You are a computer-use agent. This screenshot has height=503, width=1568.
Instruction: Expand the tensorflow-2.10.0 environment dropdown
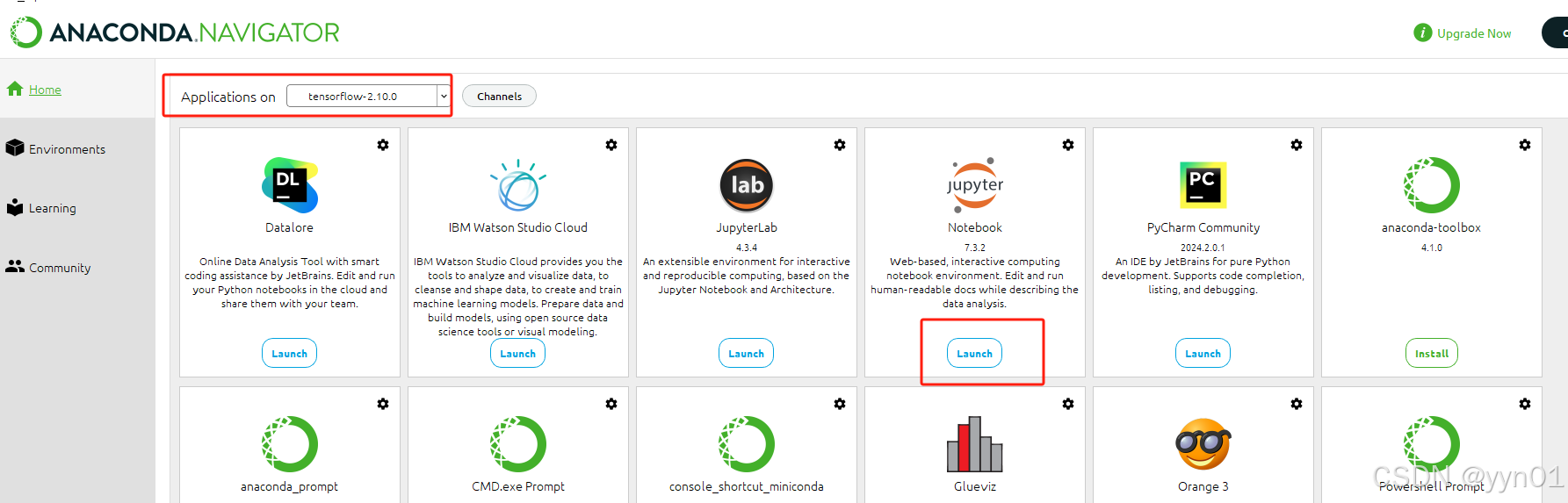444,96
